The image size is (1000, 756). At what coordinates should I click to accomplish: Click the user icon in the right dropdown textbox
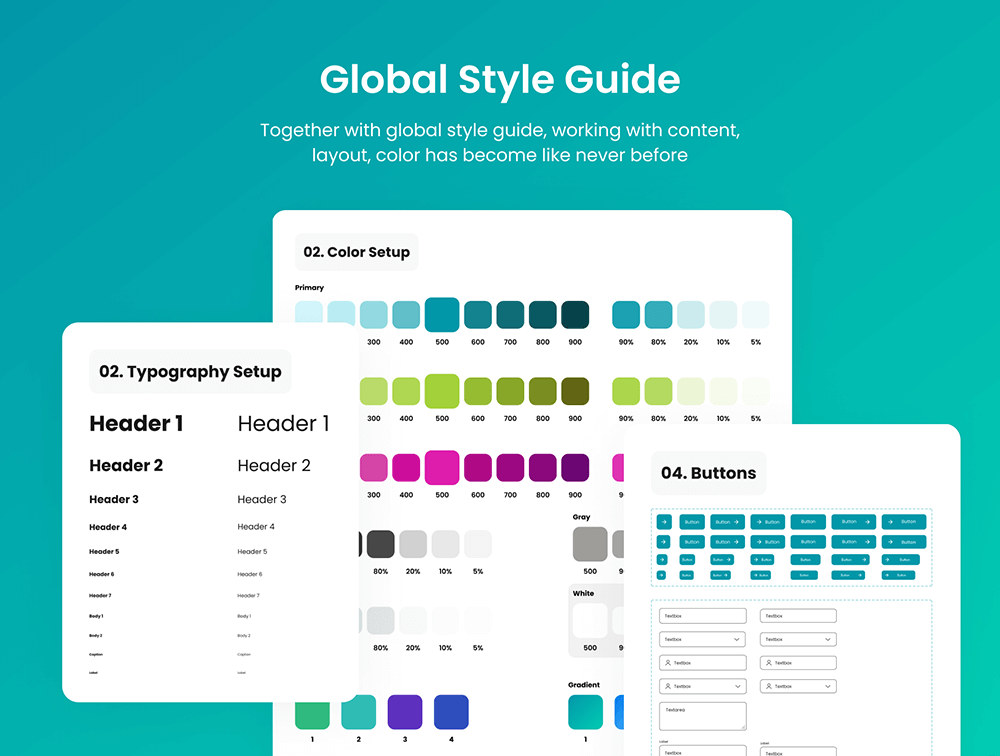768,687
